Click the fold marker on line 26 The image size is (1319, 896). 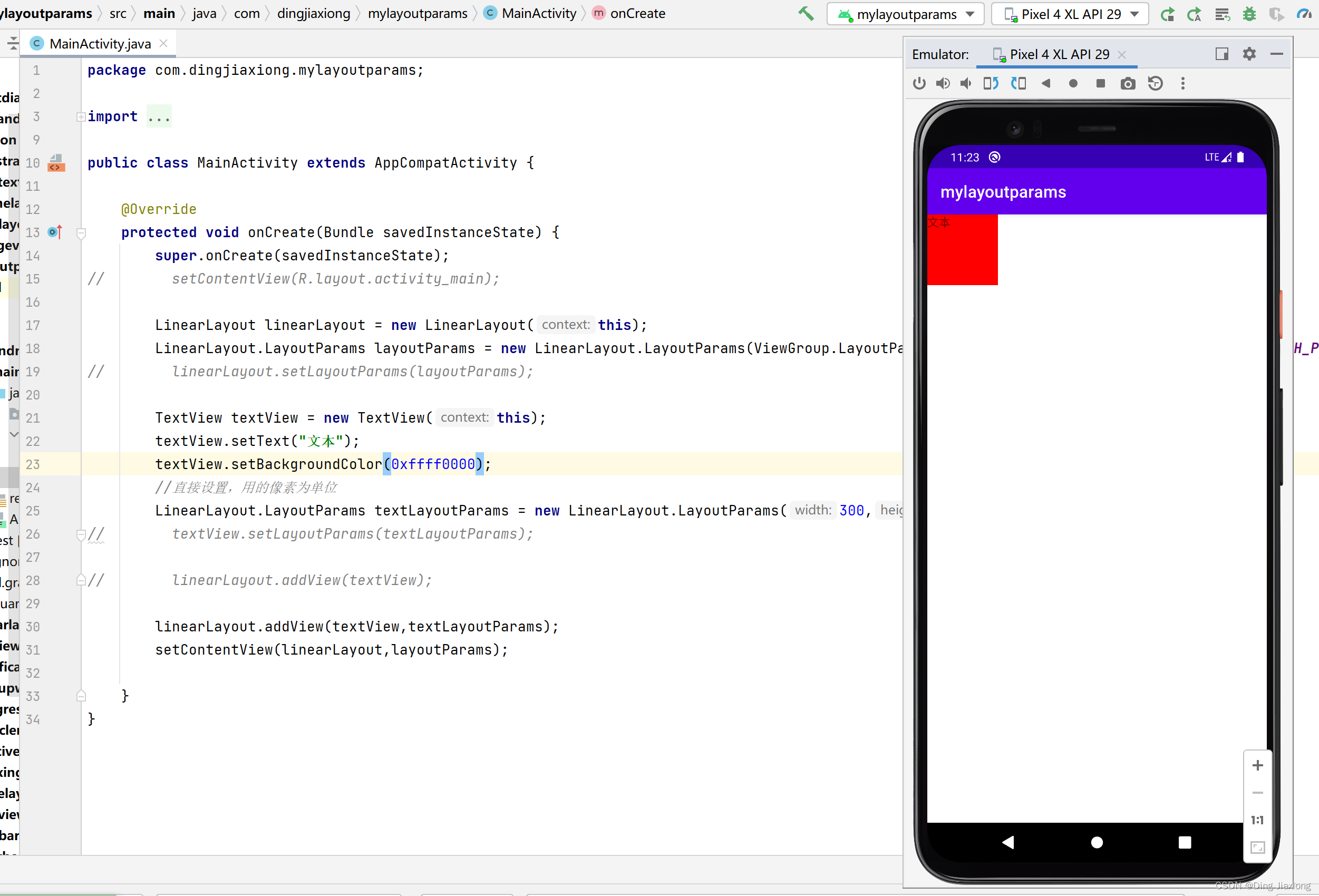(x=81, y=534)
